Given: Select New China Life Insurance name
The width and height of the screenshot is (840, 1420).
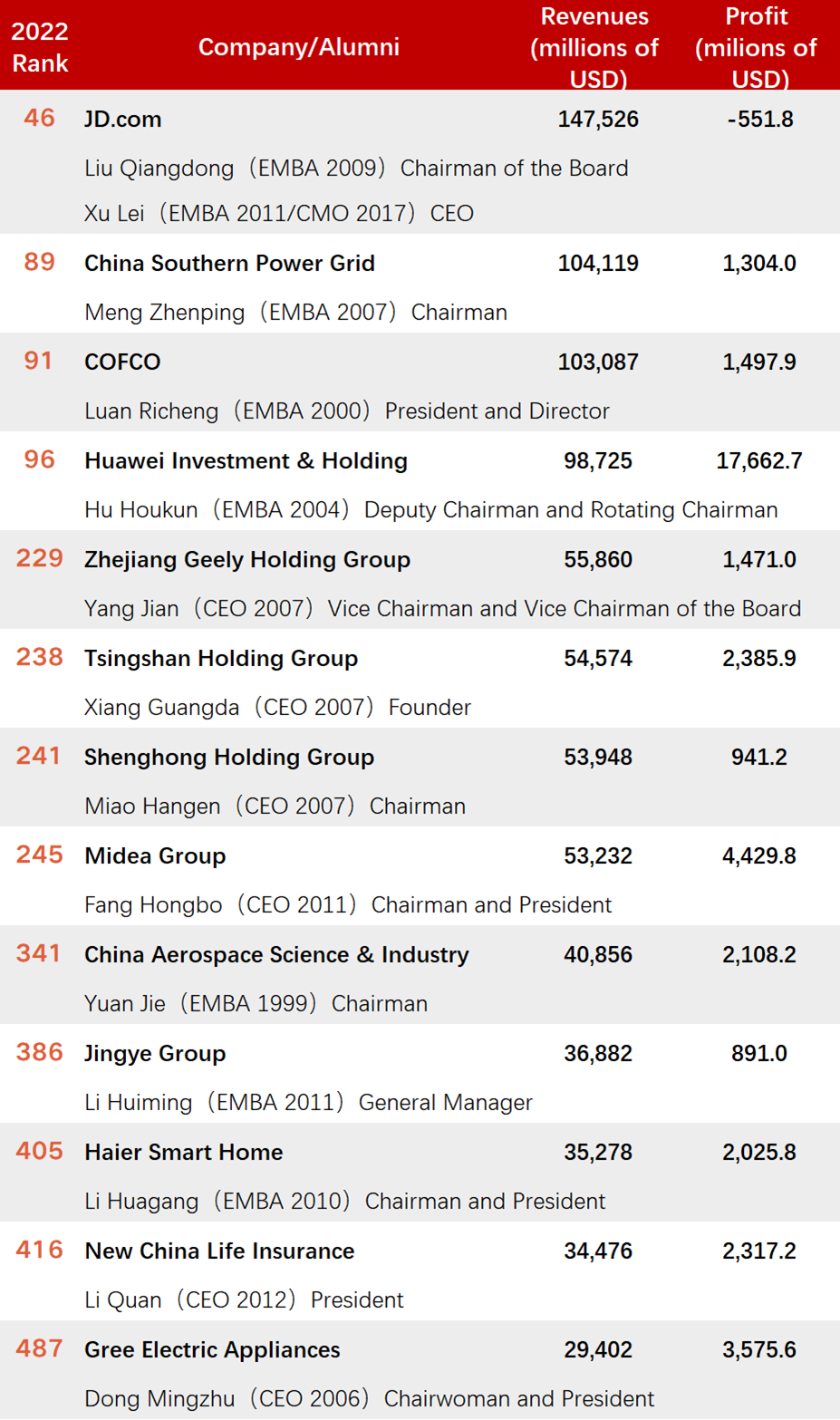Looking at the screenshot, I should pos(219,1251).
